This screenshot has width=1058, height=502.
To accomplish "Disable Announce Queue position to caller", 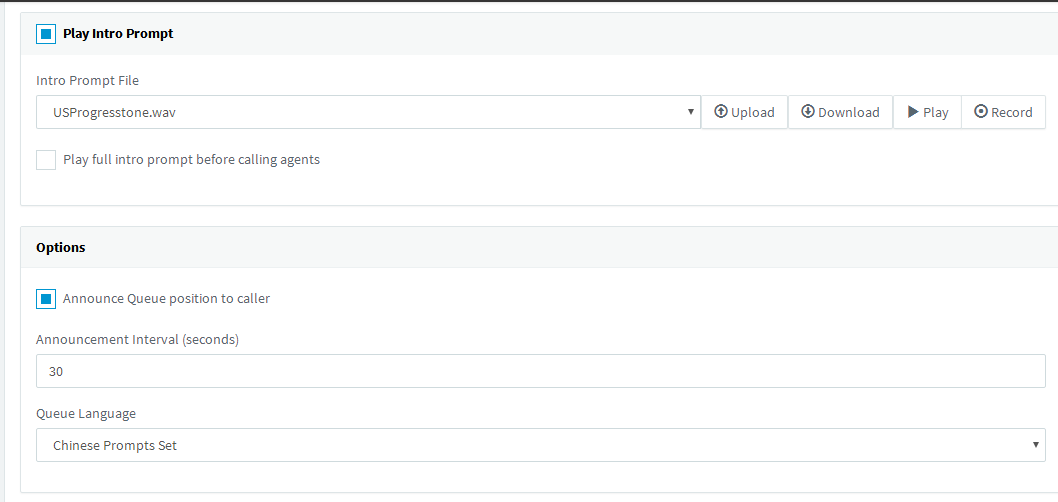I will coord(46,299).
